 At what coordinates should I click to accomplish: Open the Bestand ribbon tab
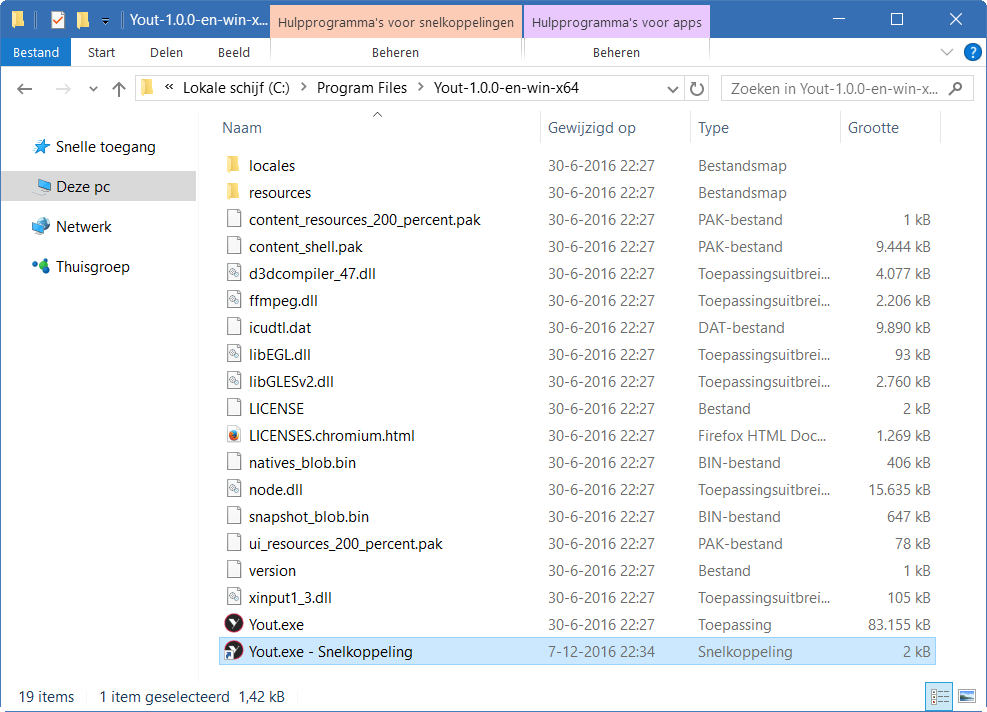(x=36, y=53)
